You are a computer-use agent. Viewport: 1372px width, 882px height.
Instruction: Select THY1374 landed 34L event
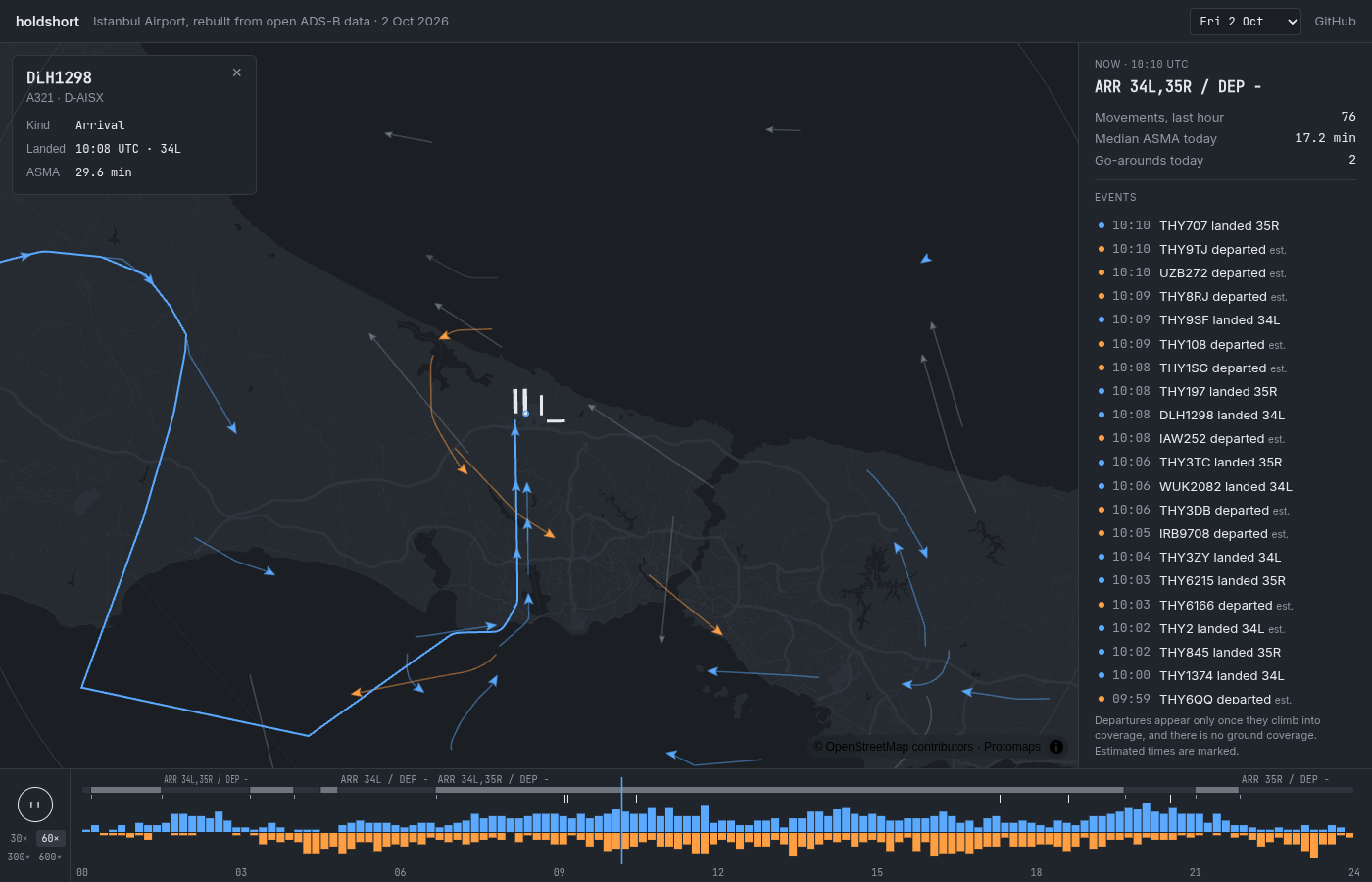(x=1225, y=676)
